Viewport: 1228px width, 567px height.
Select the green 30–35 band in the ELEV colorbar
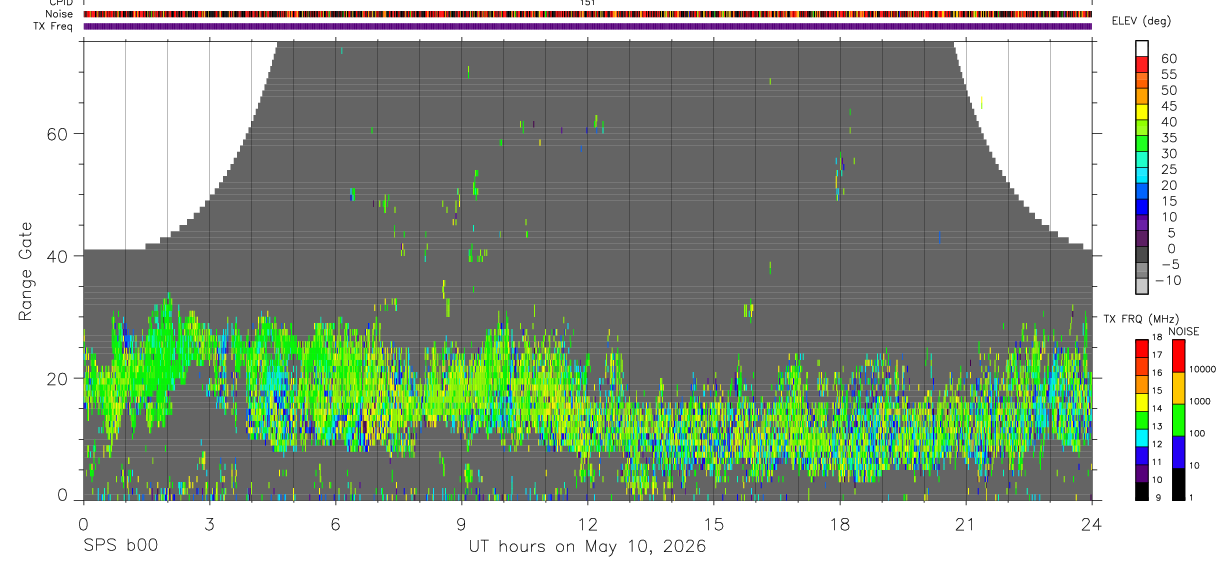(x=1142, y=145)
